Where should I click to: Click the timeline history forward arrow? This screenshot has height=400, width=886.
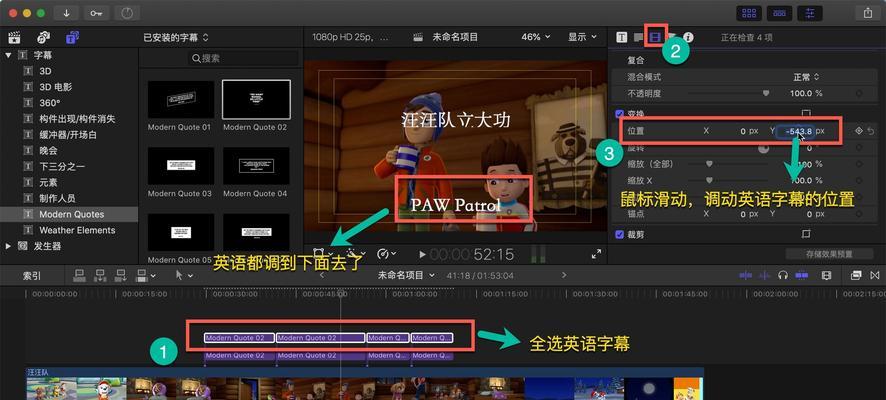click(563, 275)
